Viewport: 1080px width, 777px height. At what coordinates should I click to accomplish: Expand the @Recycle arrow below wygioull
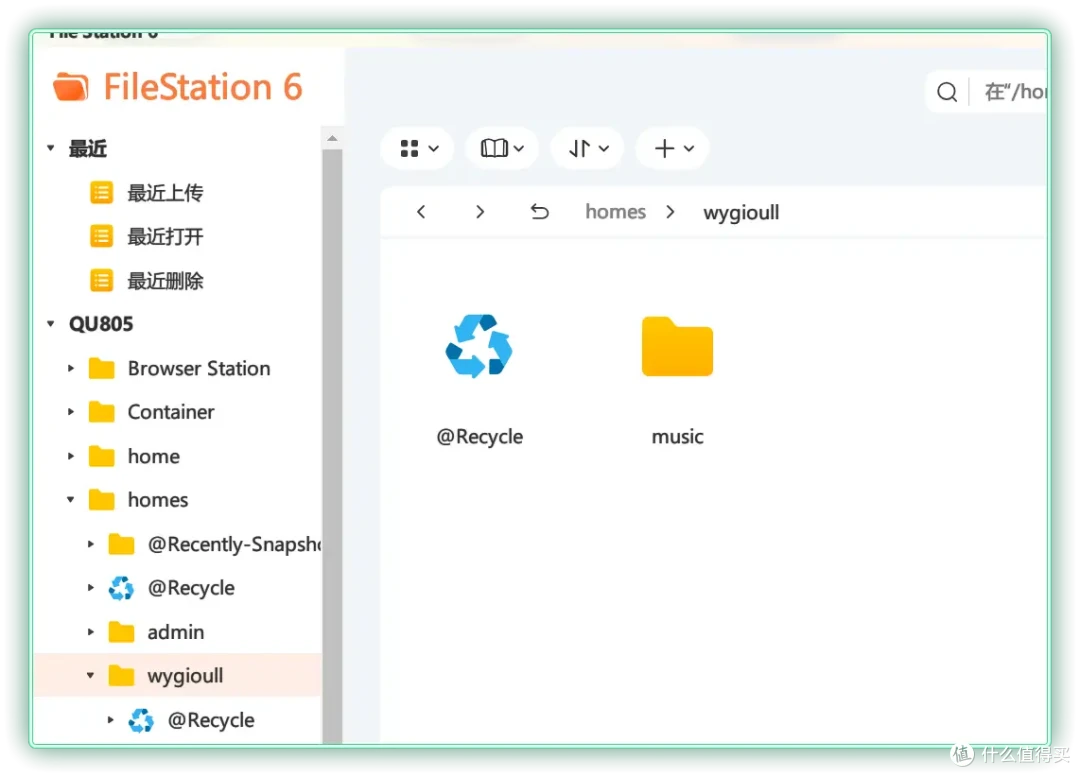[110, 720]
